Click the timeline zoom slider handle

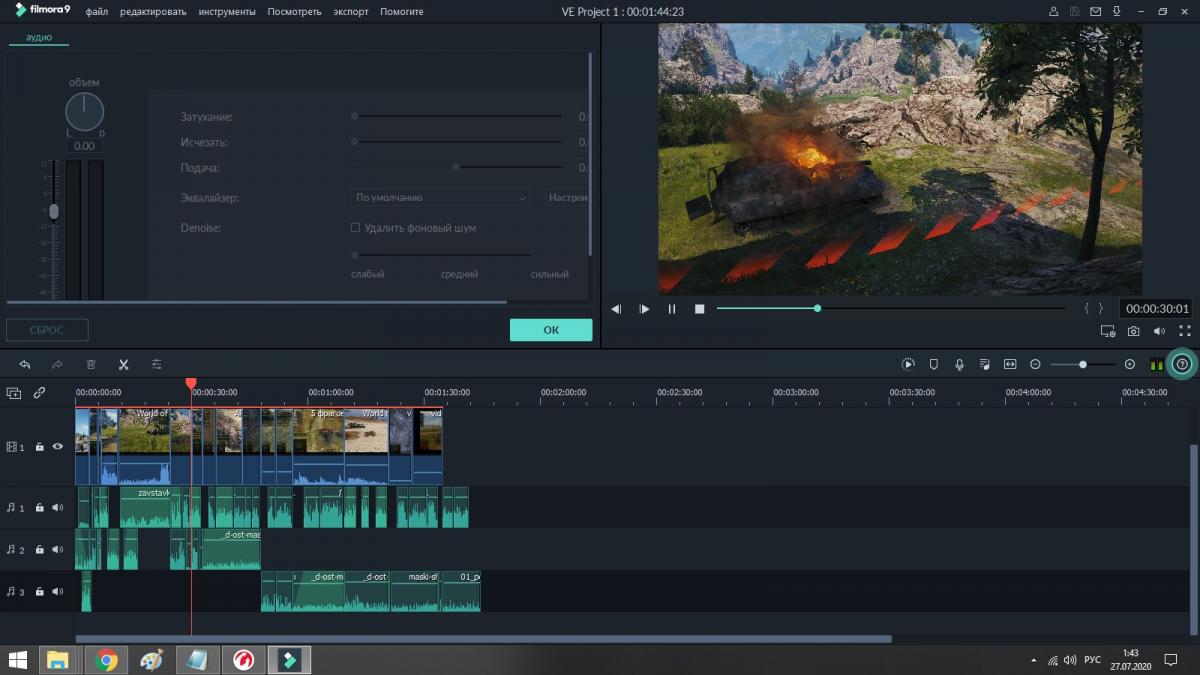point(1083,365)
